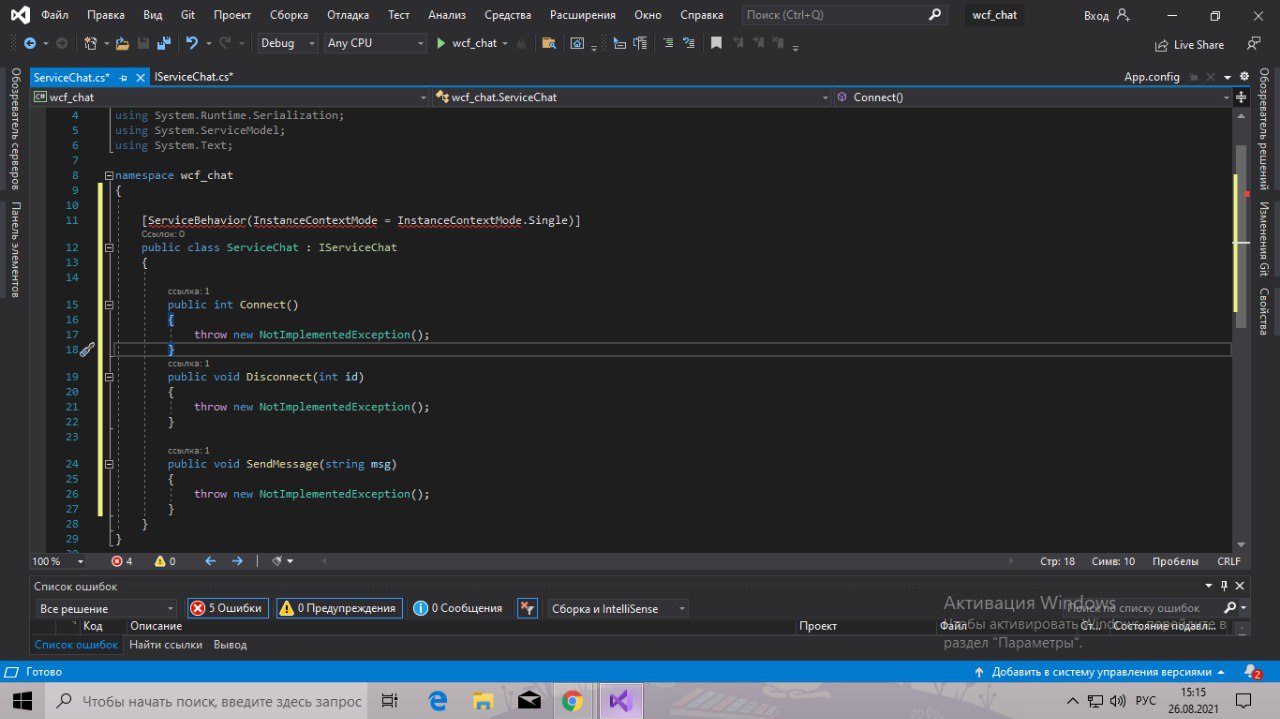Click the Open File folder icon
Viewport: 1280px width, 719px height.
coord(122,44)
